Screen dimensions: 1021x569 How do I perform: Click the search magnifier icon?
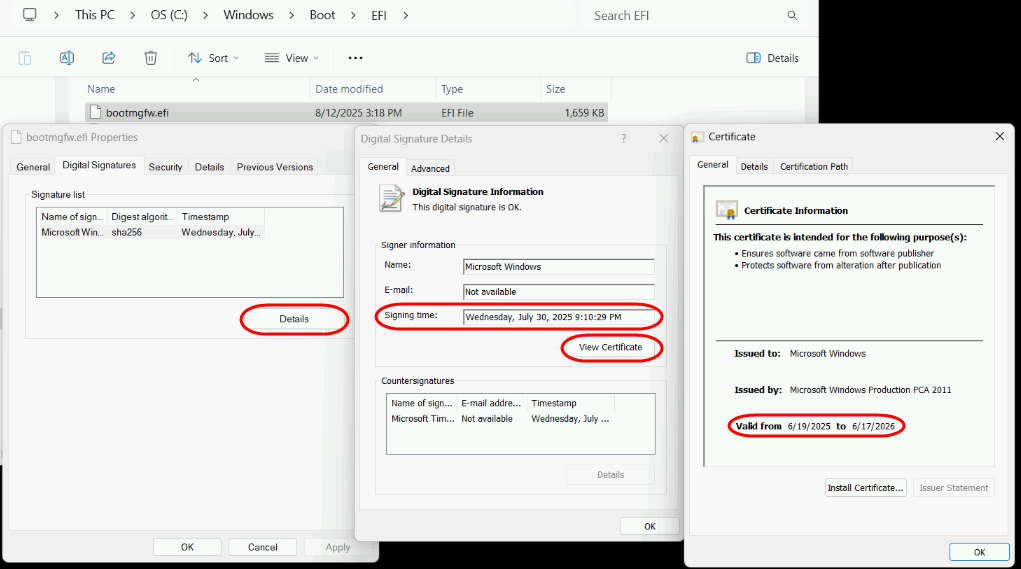click(792, 15)
